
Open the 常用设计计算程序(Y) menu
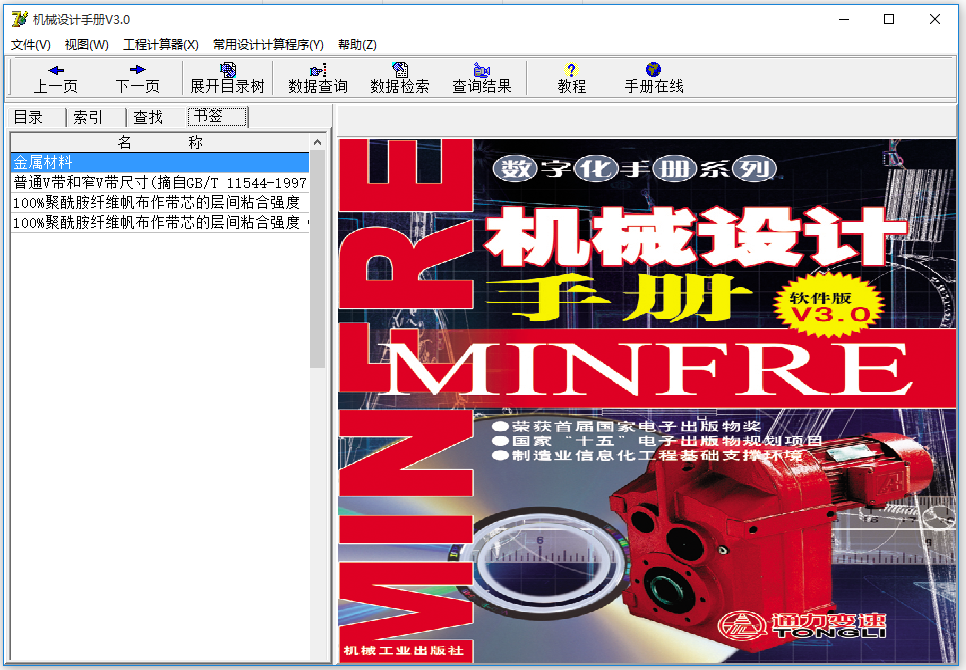pos(268,44)
